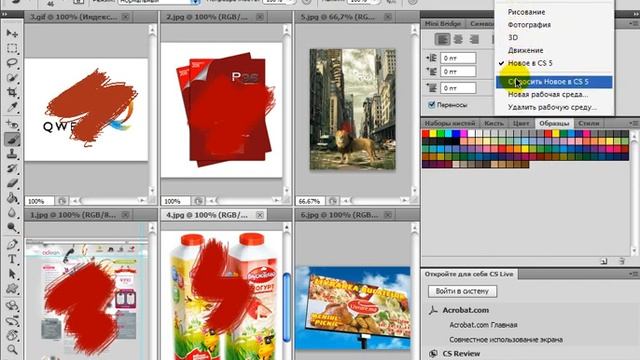The height and width of the screenshot is (360, 640).
Task: Open status info menu of 2.jpg window
Action: coord(198,201)
